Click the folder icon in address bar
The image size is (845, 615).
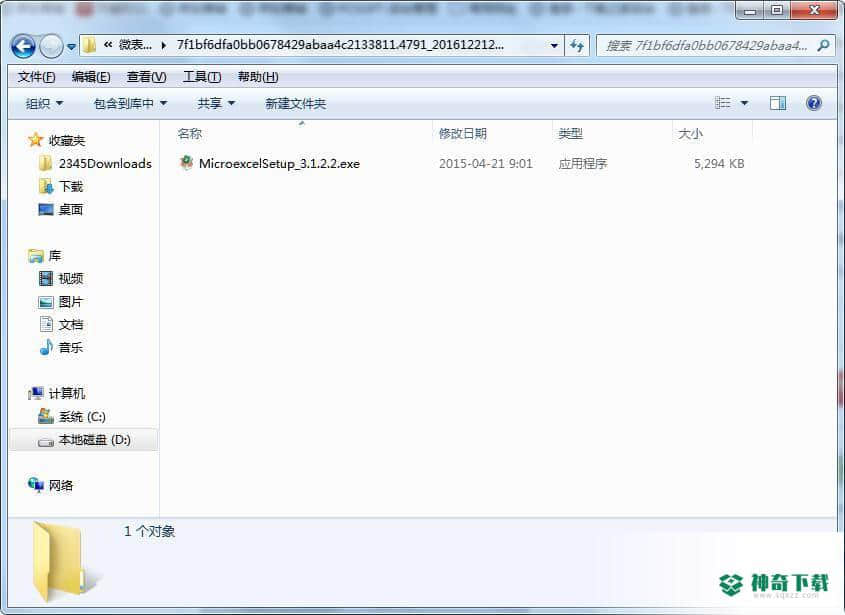[x=89, y=45]
